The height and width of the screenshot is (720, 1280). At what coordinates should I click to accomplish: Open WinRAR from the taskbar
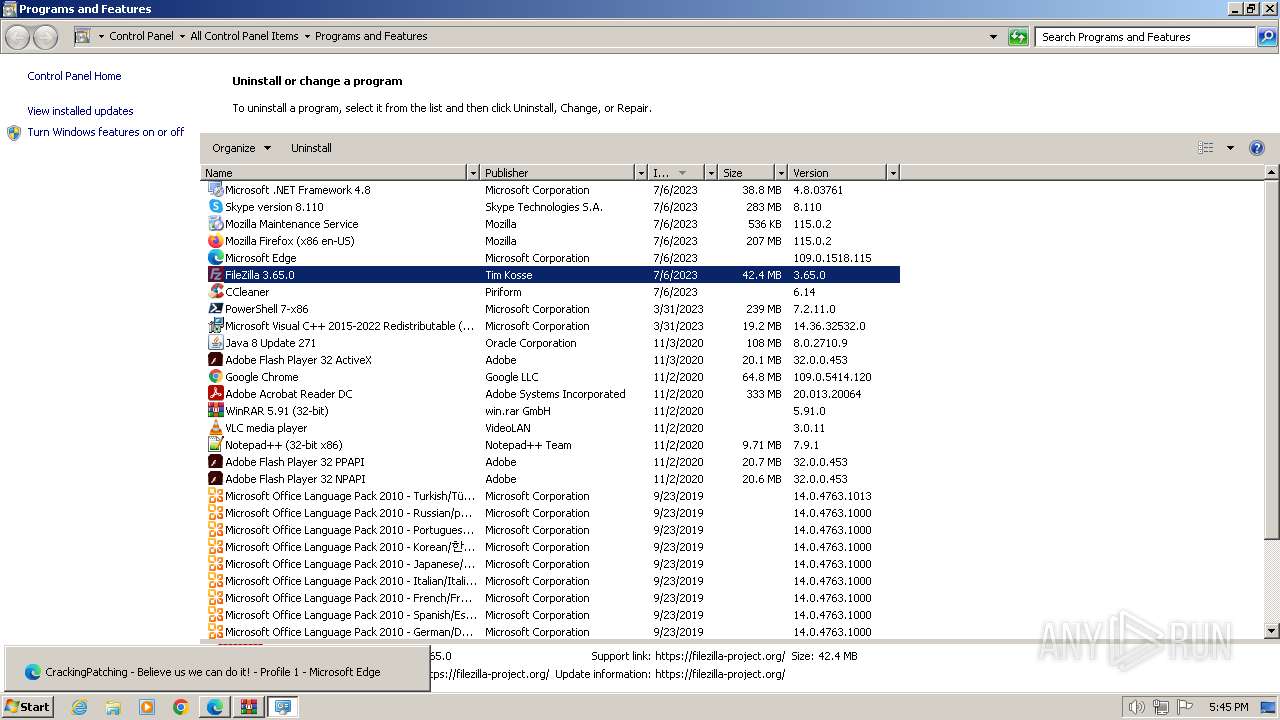249,707
